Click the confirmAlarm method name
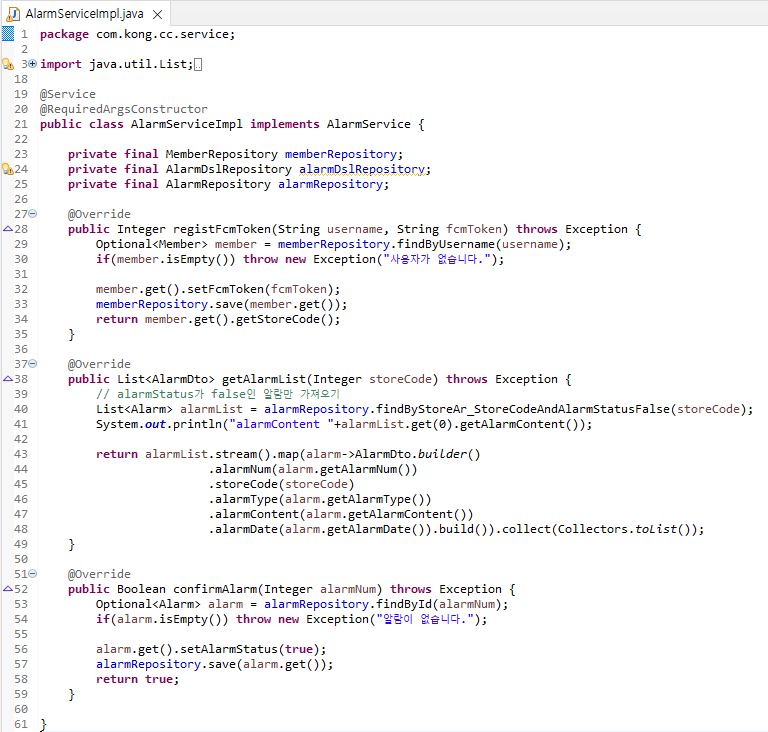 pyautogui.click(x=215, y=589)
